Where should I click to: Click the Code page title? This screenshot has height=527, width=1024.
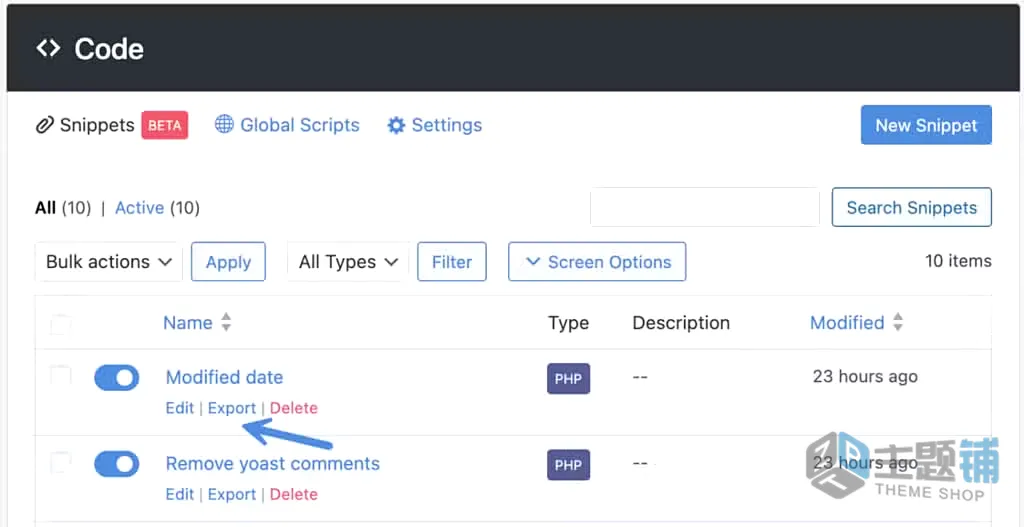tap(109, 49)
